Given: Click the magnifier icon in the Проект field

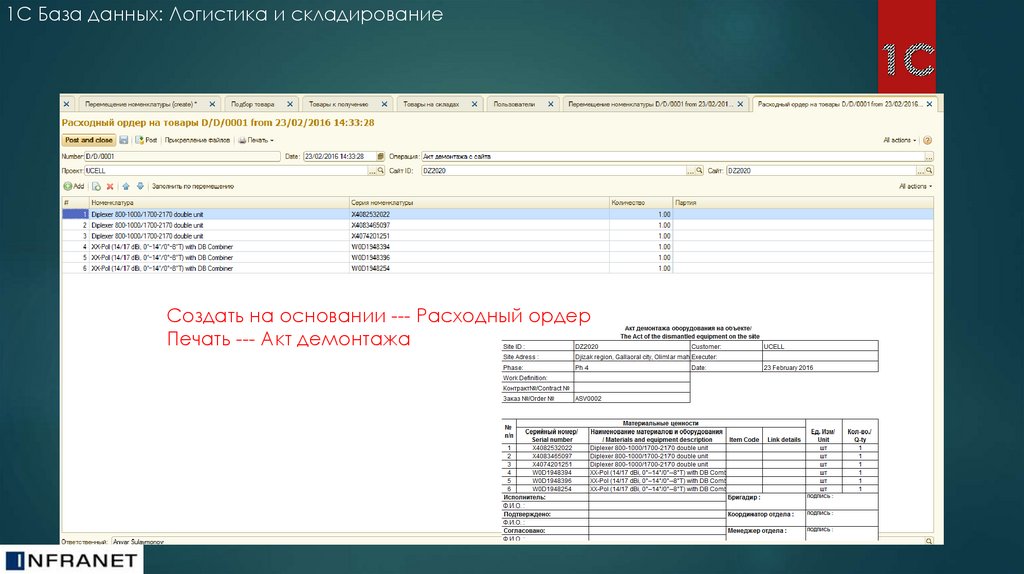Looking at the screenshot, I should [381, 170].
